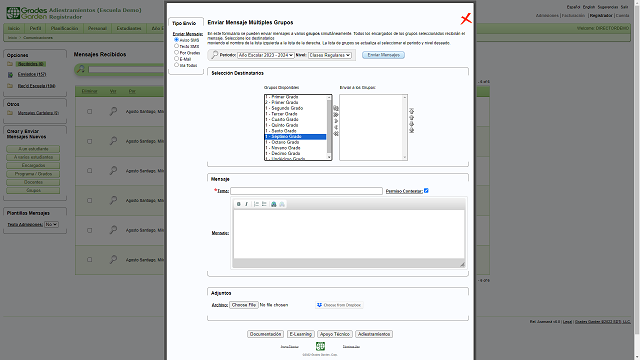The height and width of the screenshot is (360, 640).
Task: Click the Adiestramientos footer button
Action: (x=374, y=334)
